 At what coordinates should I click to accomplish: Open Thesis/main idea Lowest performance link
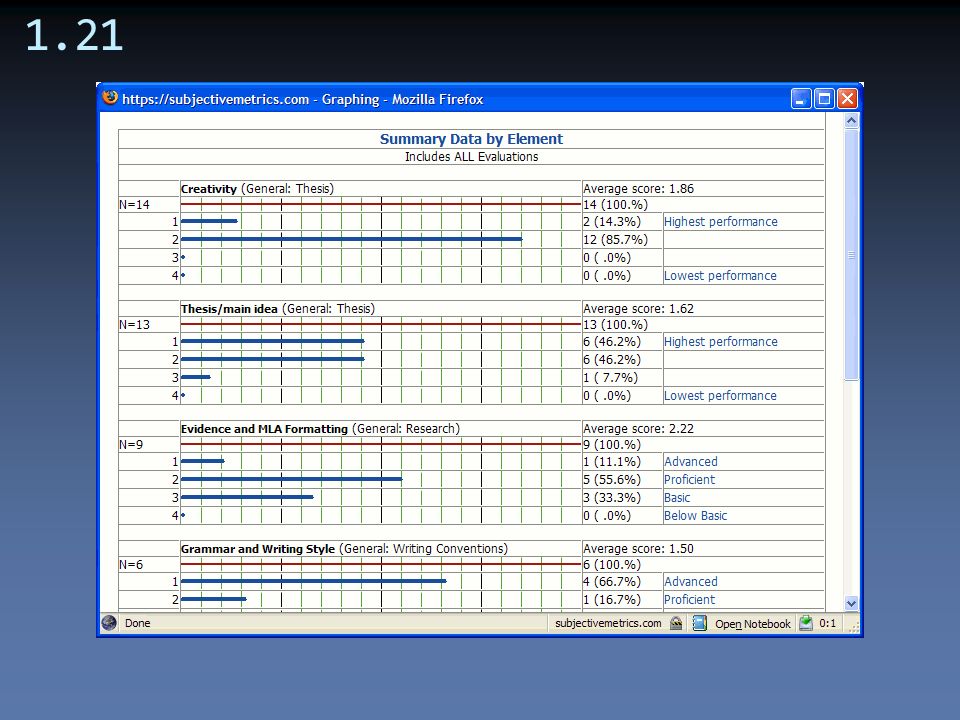coord(720,396)
